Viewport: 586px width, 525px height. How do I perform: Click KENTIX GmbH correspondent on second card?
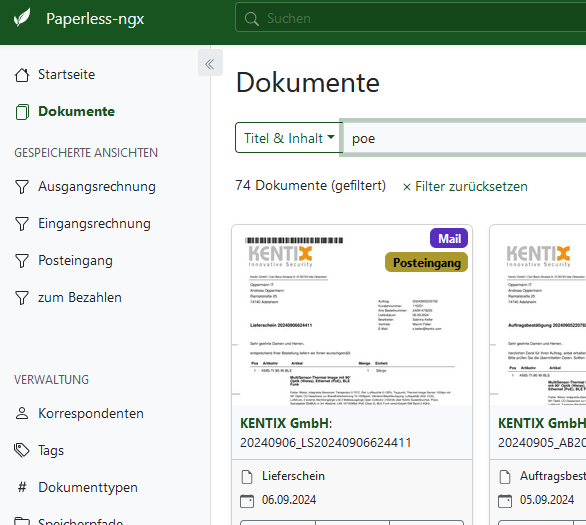[x=542, y=423]
